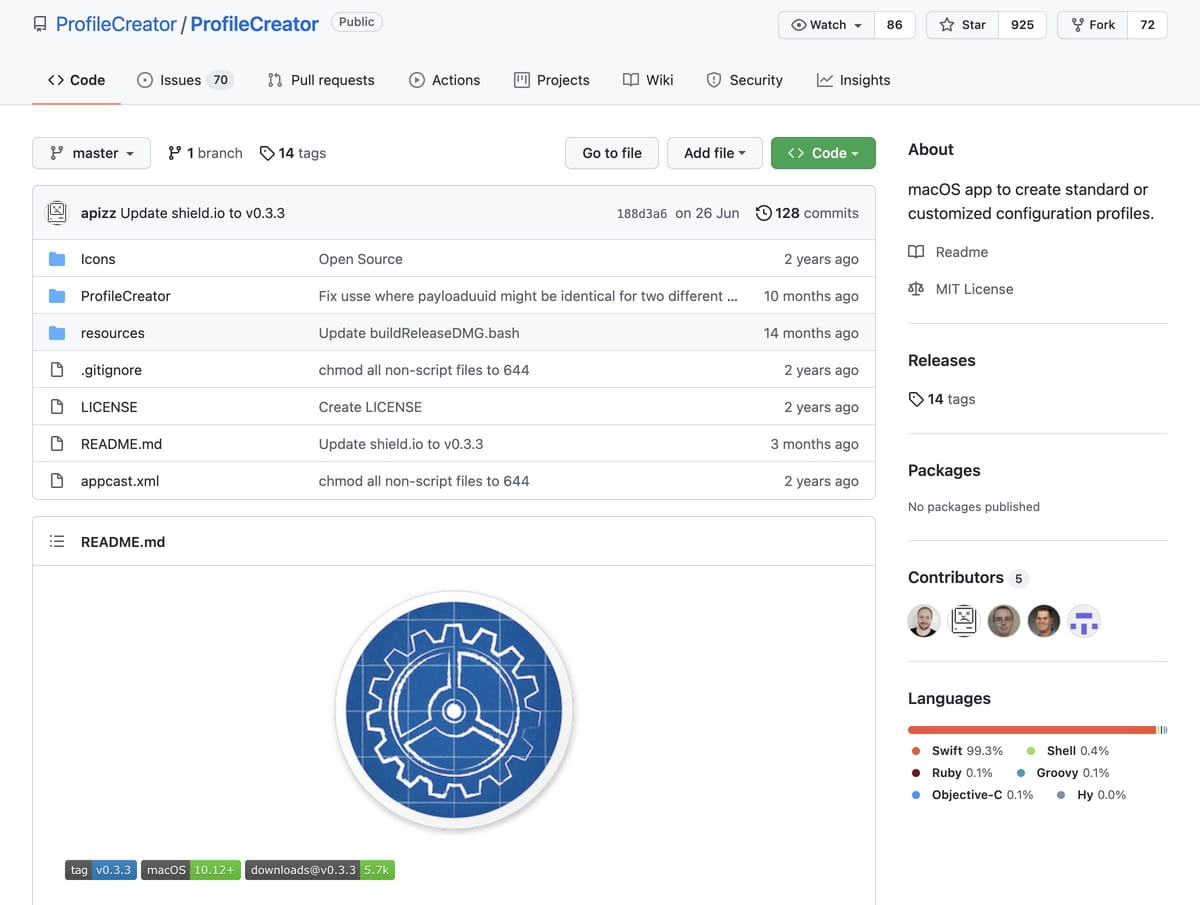Viewport: 1200px width, 905px height.
Task: Open the Create LICENSE commit message
Action: coord(370,407)
